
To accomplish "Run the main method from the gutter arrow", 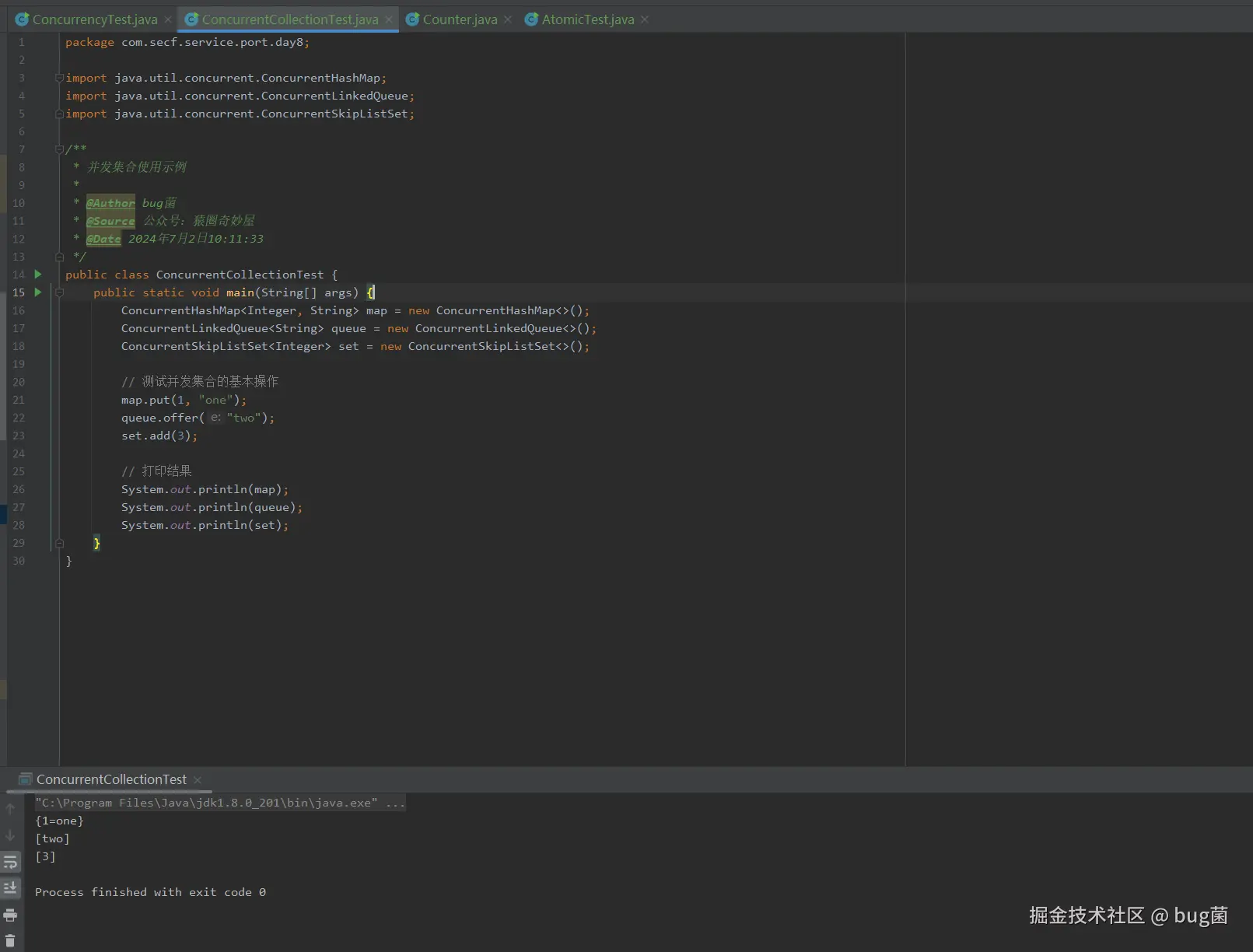I will (37, 292).
